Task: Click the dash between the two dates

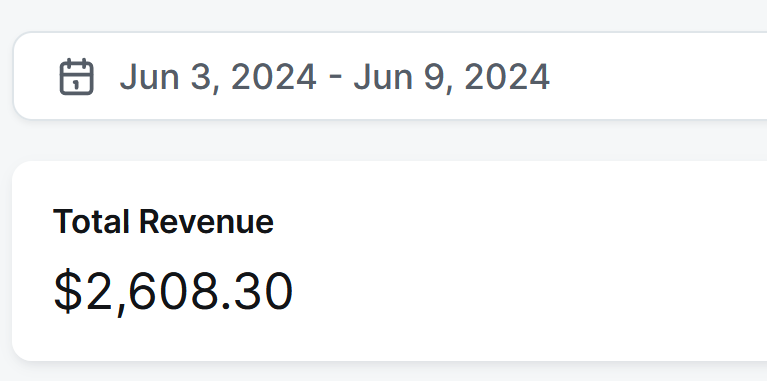Action: 335,78
